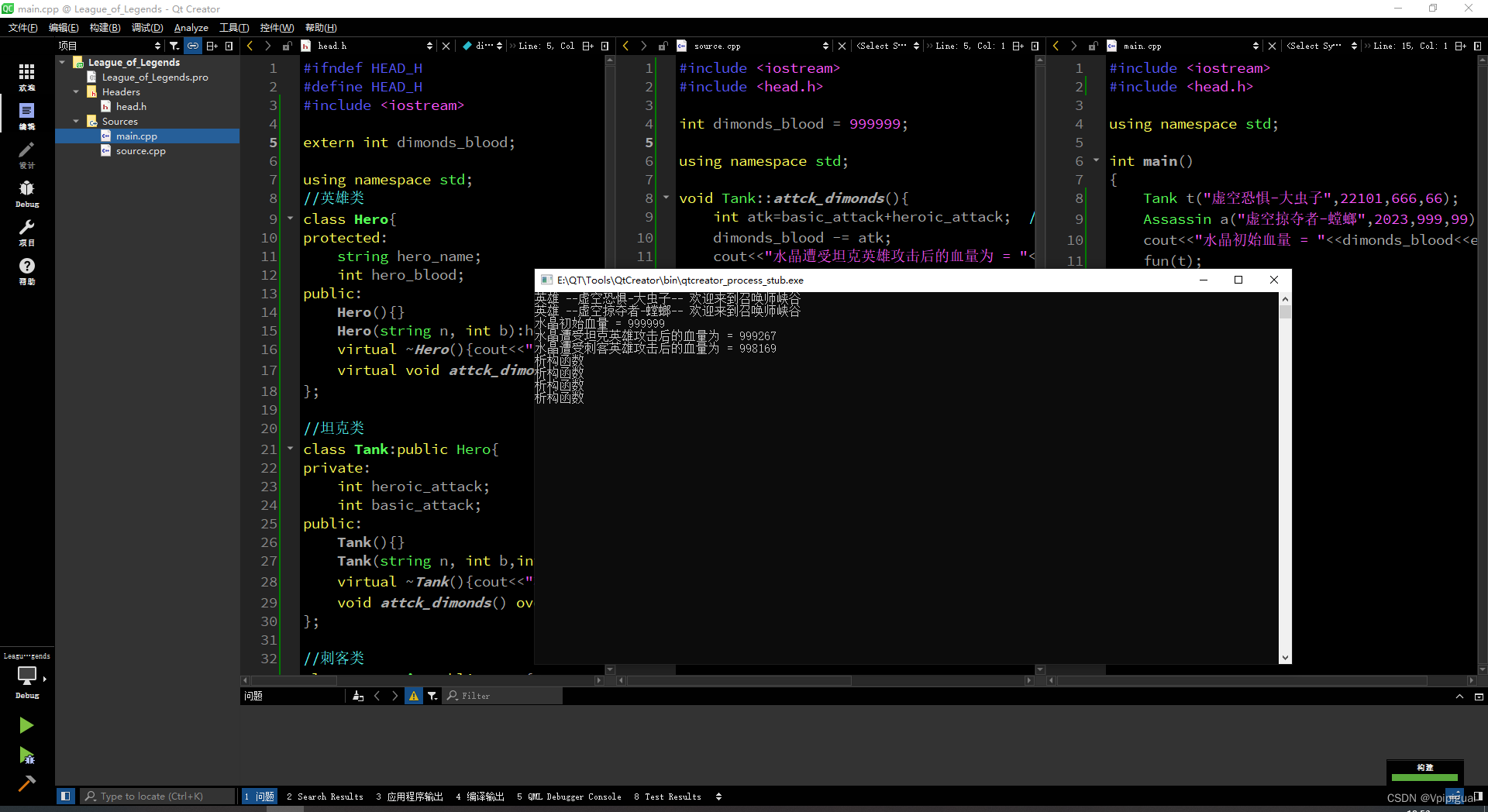The width and height of the screenshot is (1488, 812).
Task: Close the head.h document
Action: point(446,46)
